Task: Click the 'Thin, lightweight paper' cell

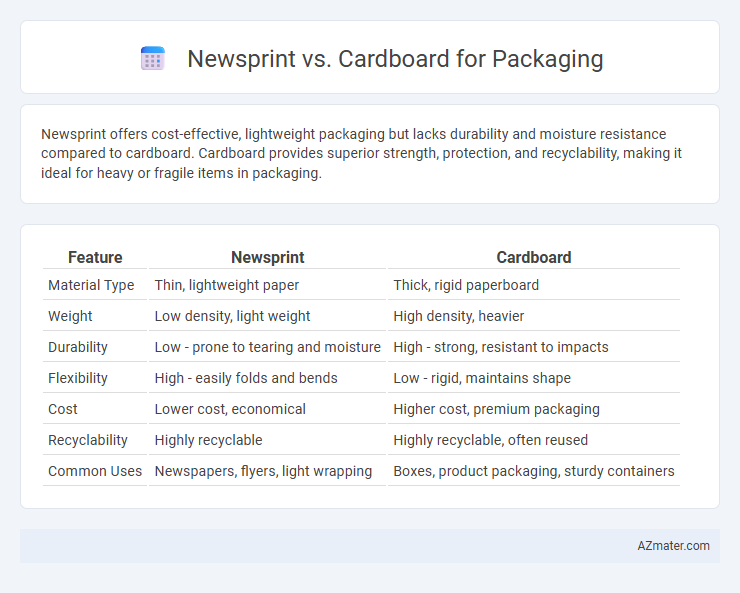Action: (268, 285)
